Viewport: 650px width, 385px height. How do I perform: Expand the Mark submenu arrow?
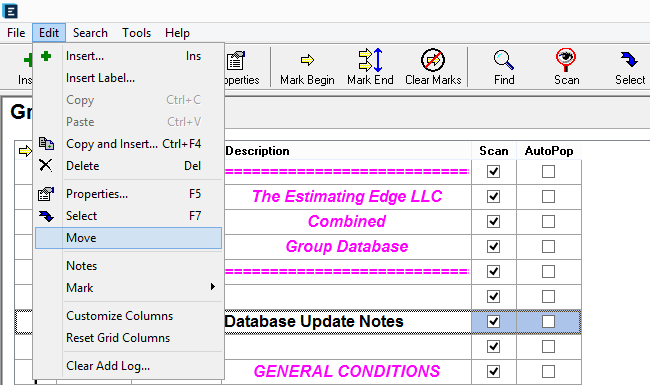click(x=213, y=287)
